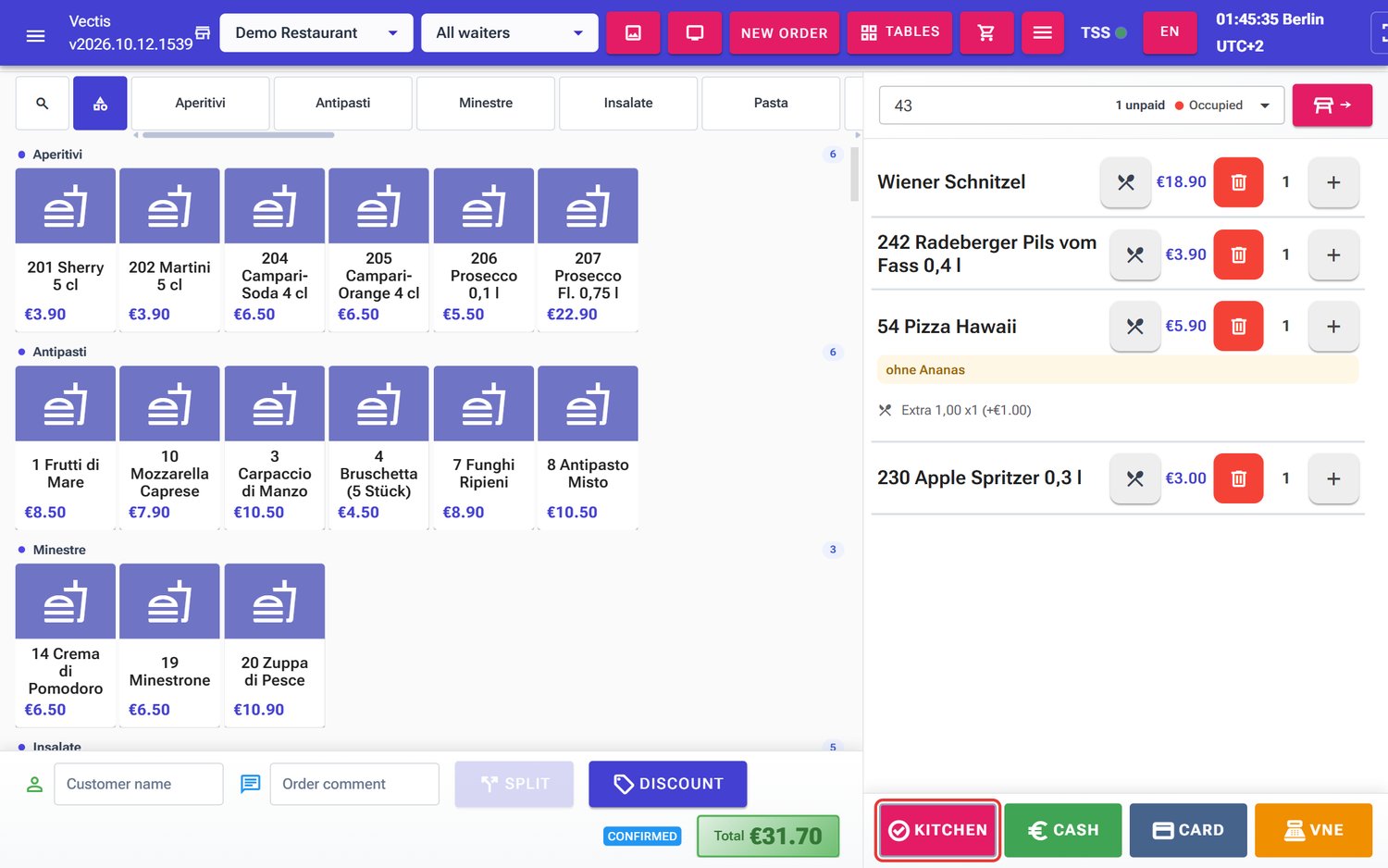The image size is (1388, 868).
Task: Increase quantity of 54 Pizza Hawaii
Action: pos(1333,326)
